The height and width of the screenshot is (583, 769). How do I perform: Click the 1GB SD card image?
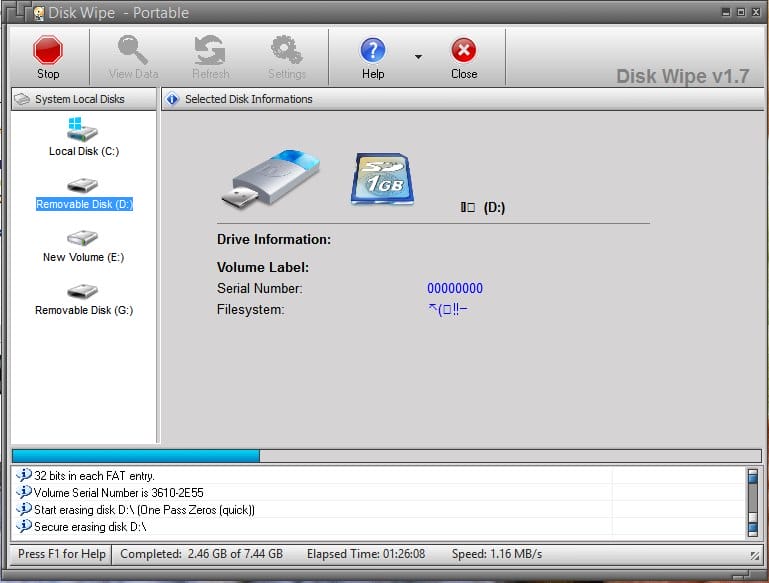coord(382,179)
